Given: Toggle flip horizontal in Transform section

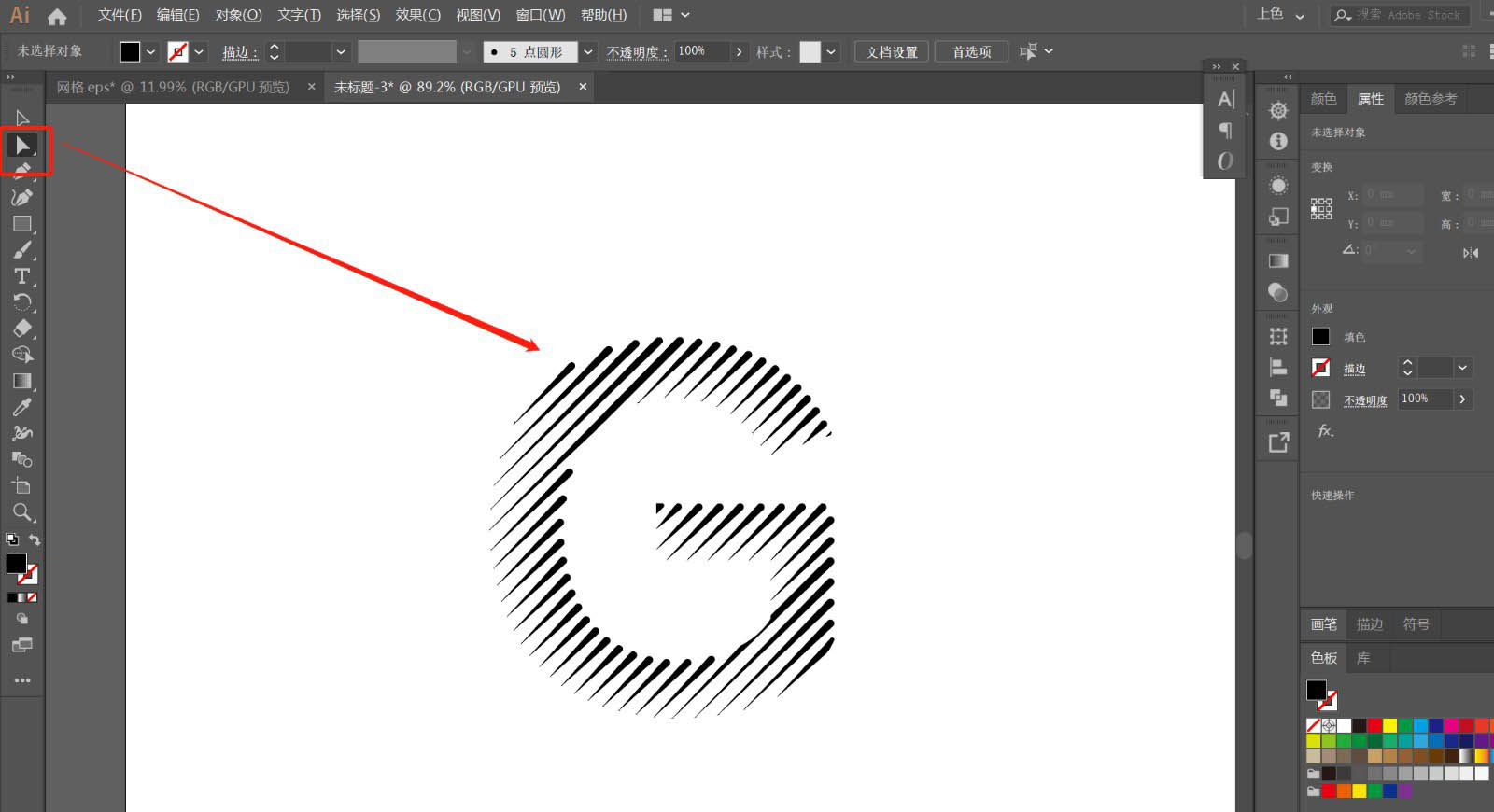Looking at the screenshot, I should (1471, 253).
